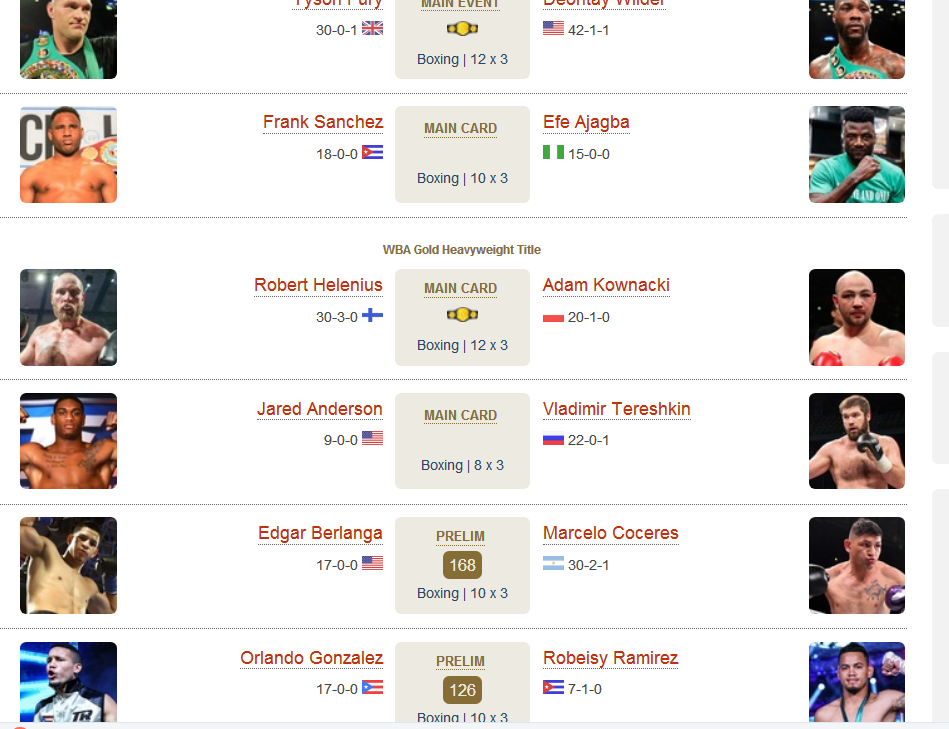Open Jared Anderson's profile link
This screenshot has height=729, width=949.
coord(320,409)
